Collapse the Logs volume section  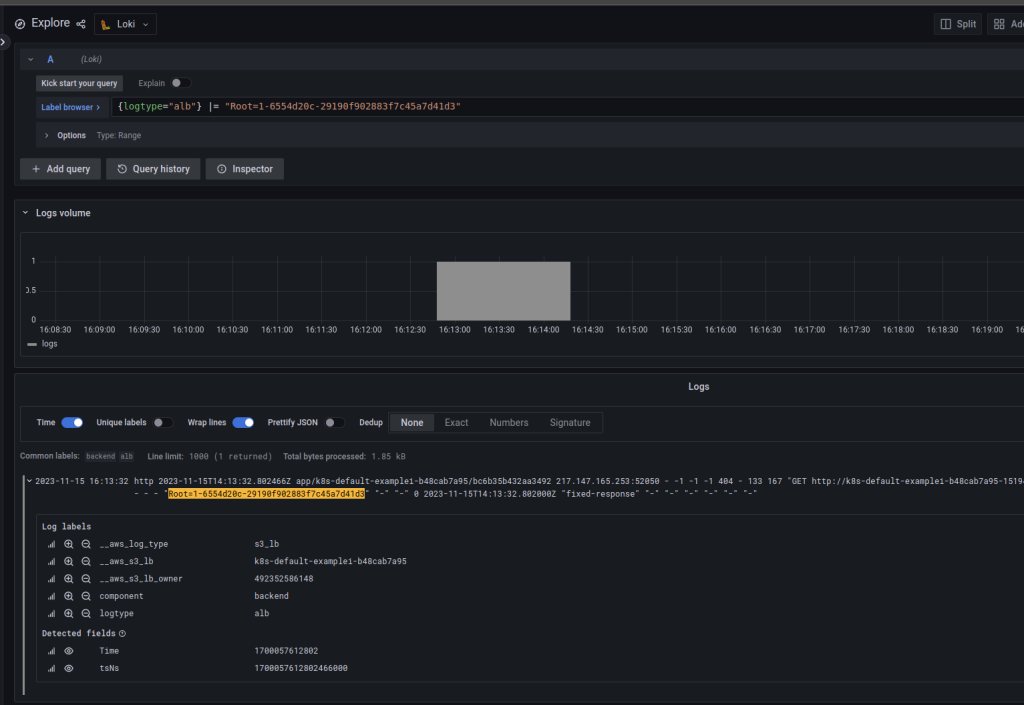(x=25, y=212)
